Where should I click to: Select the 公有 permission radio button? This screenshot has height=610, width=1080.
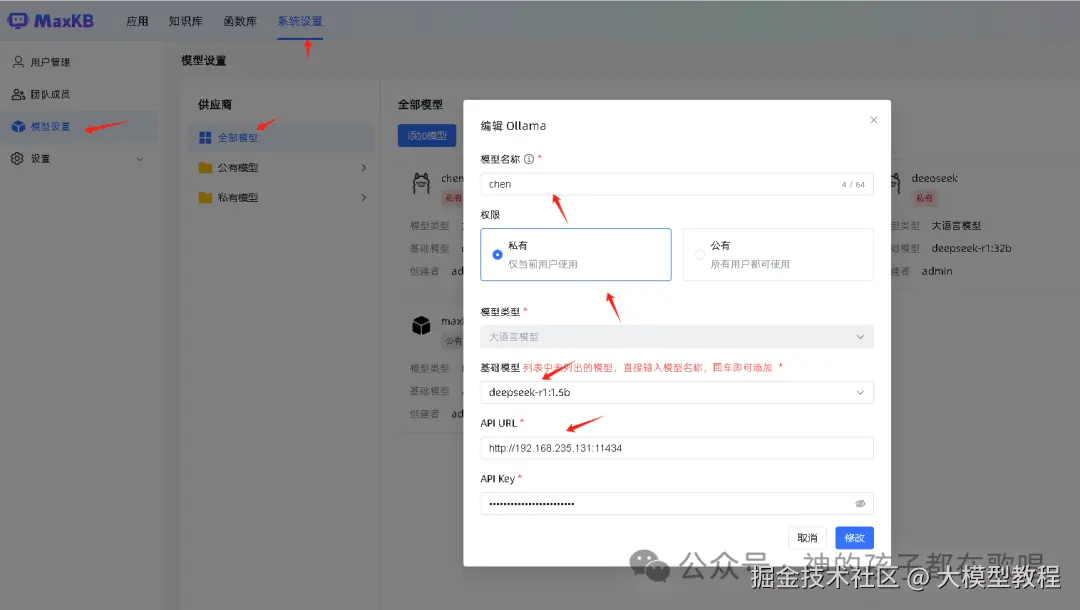pyautogui.click(x=697, y=253)
